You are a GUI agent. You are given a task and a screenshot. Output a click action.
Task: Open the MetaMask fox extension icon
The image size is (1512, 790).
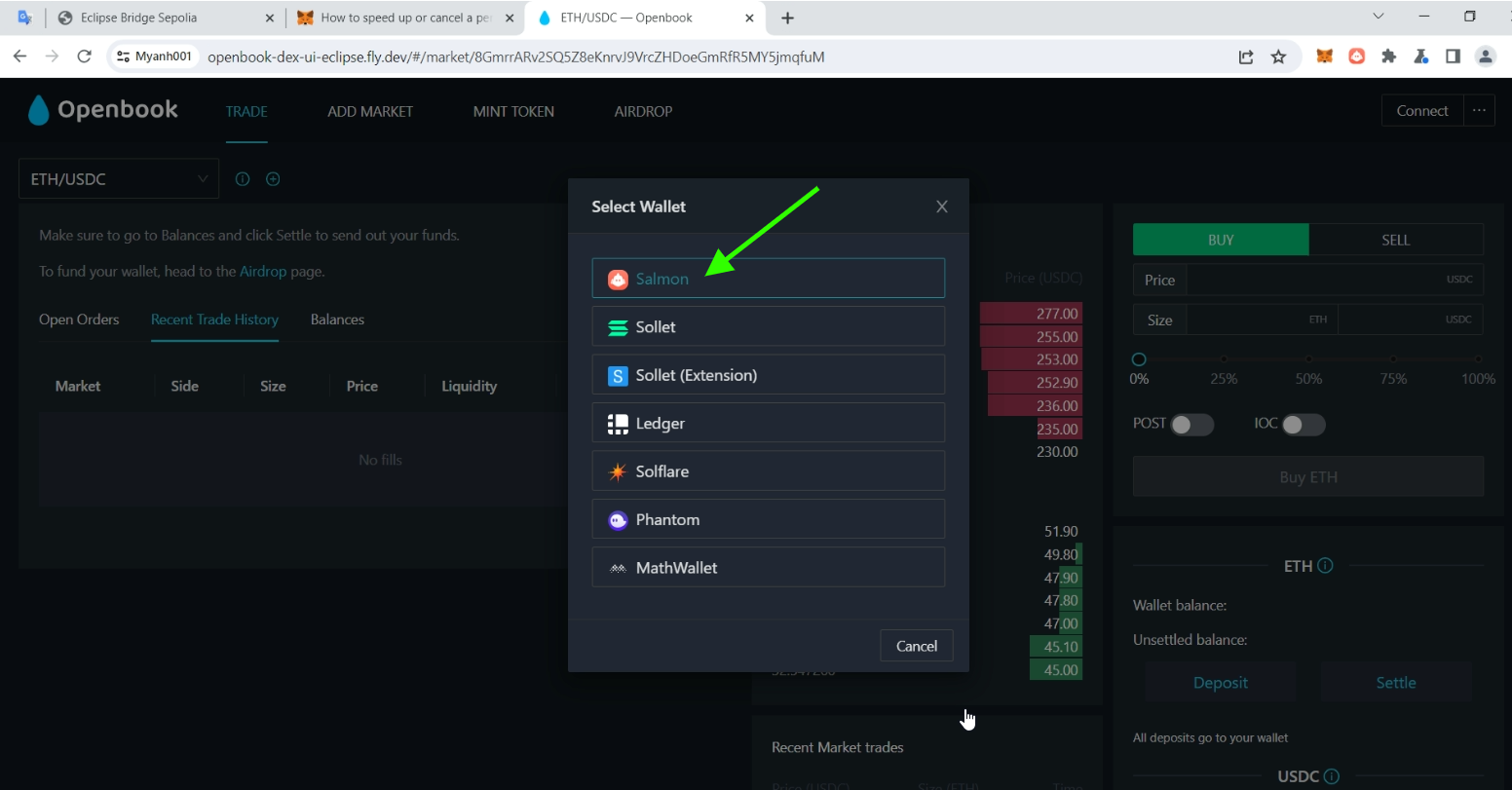1325,56
